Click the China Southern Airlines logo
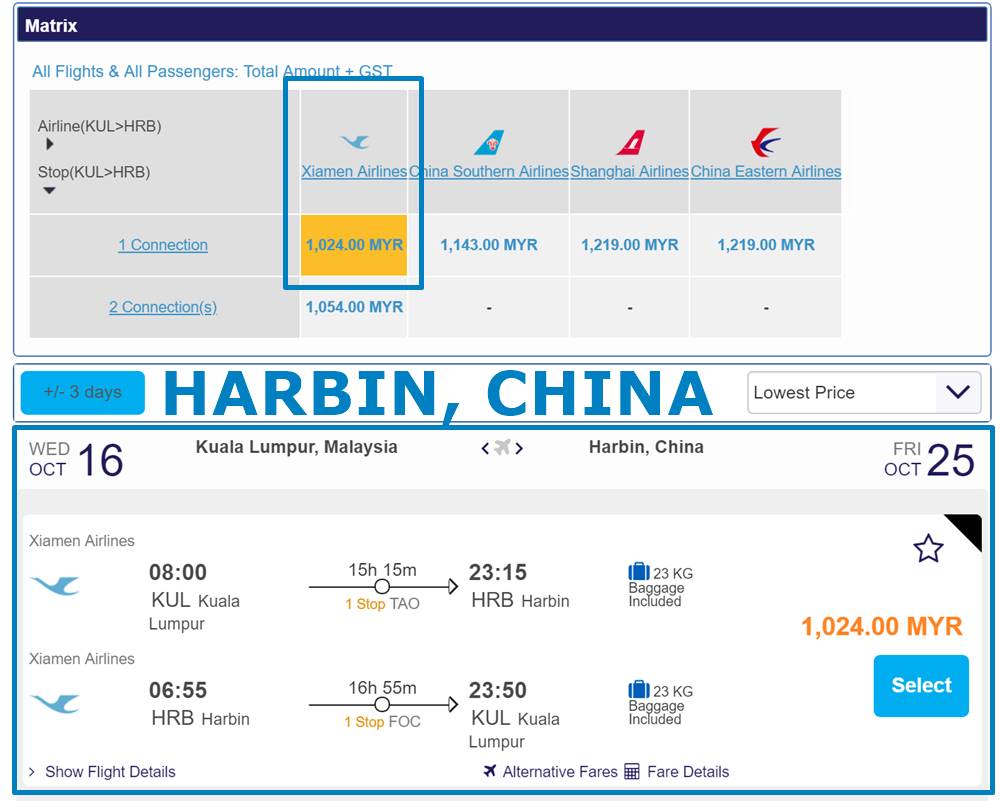Image resolution: width=1000 pixels, height=801 pixels. point(489,143)
